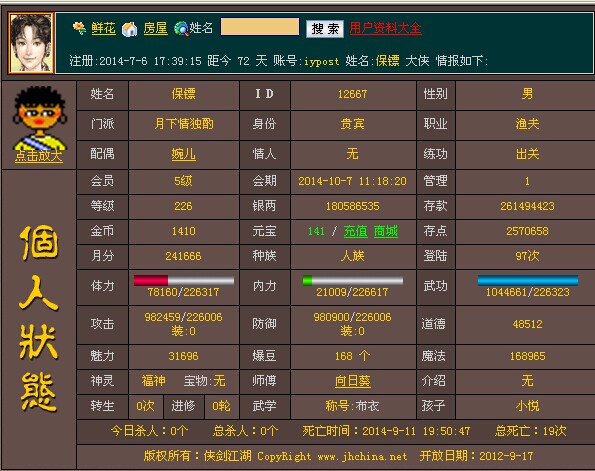Click the copyright www.jhchina.net text
This screenshot has width=595, height=471.
(x=362, y=456)
